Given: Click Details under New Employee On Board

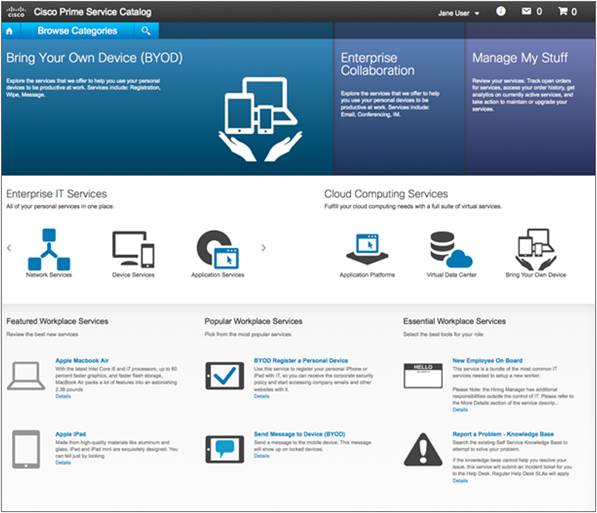Looking at the screenshot, I should pos(460,410).
